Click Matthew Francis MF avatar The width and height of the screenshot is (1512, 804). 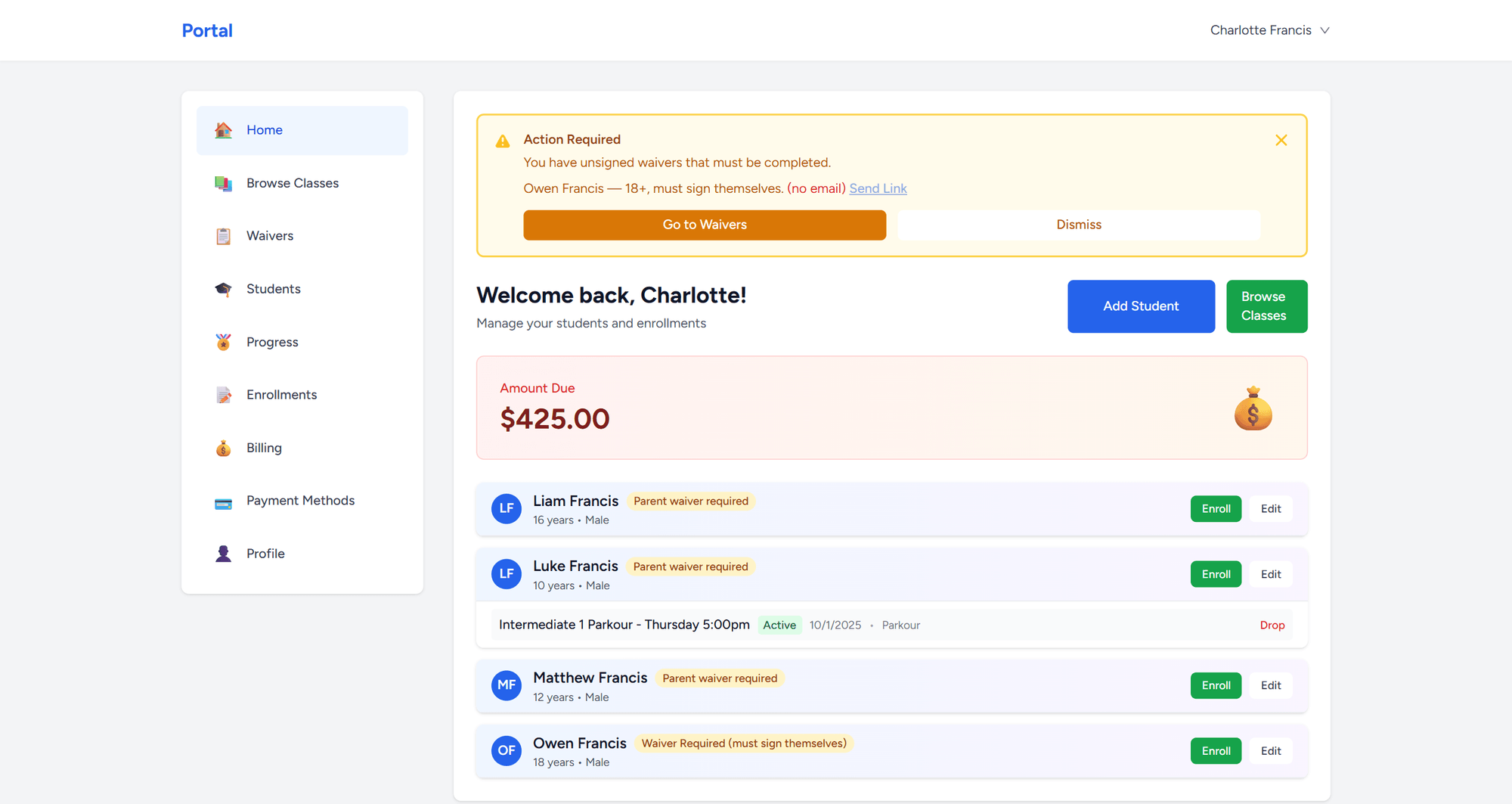(x=507, y=685)
